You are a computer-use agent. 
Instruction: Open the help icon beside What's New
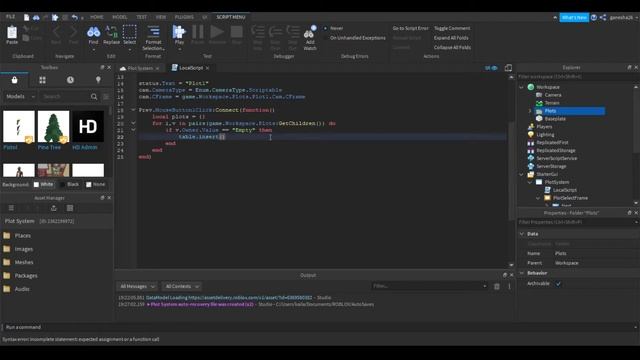point(594,18)
